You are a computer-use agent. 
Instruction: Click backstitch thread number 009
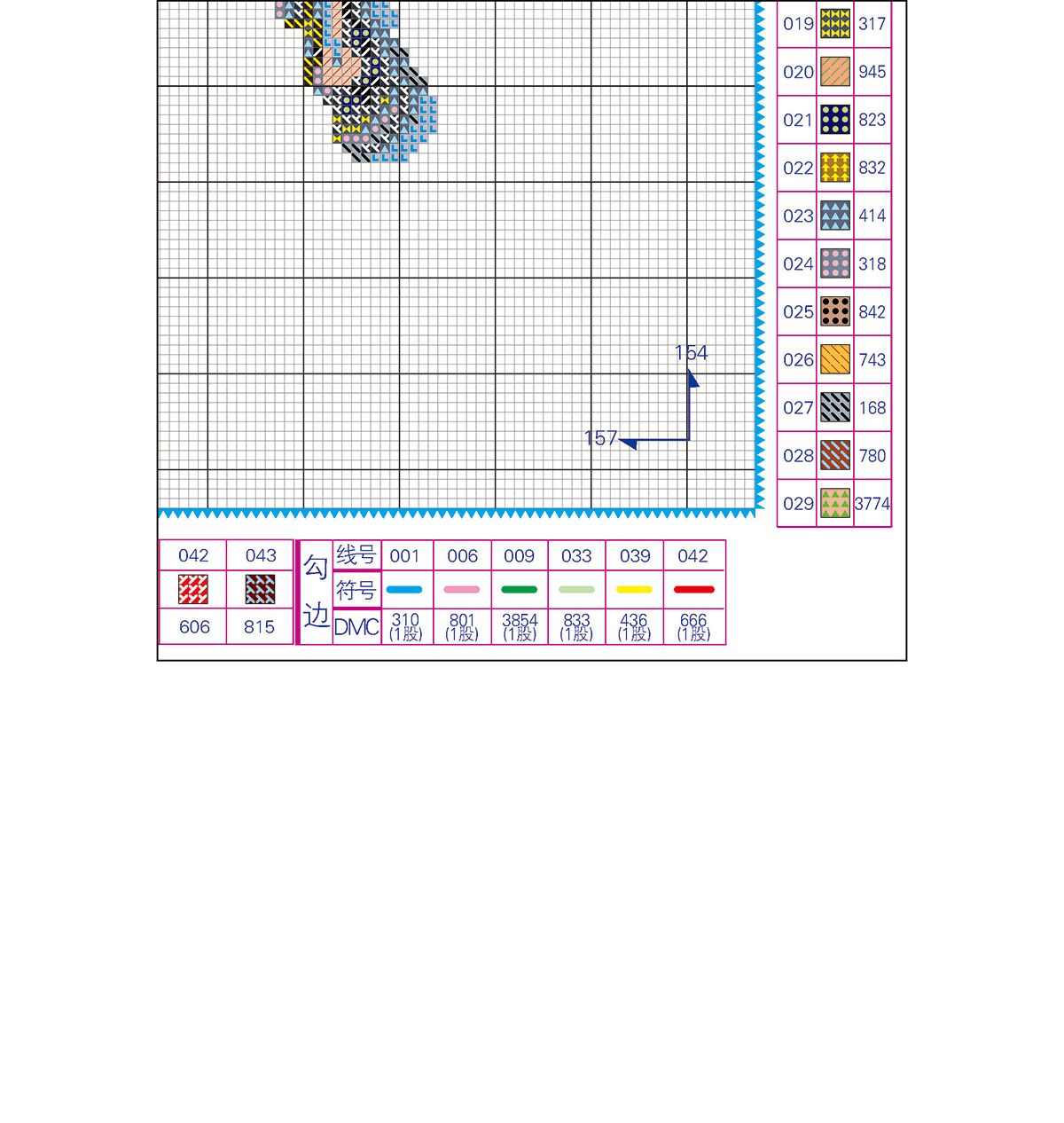(x=520, y=556)
